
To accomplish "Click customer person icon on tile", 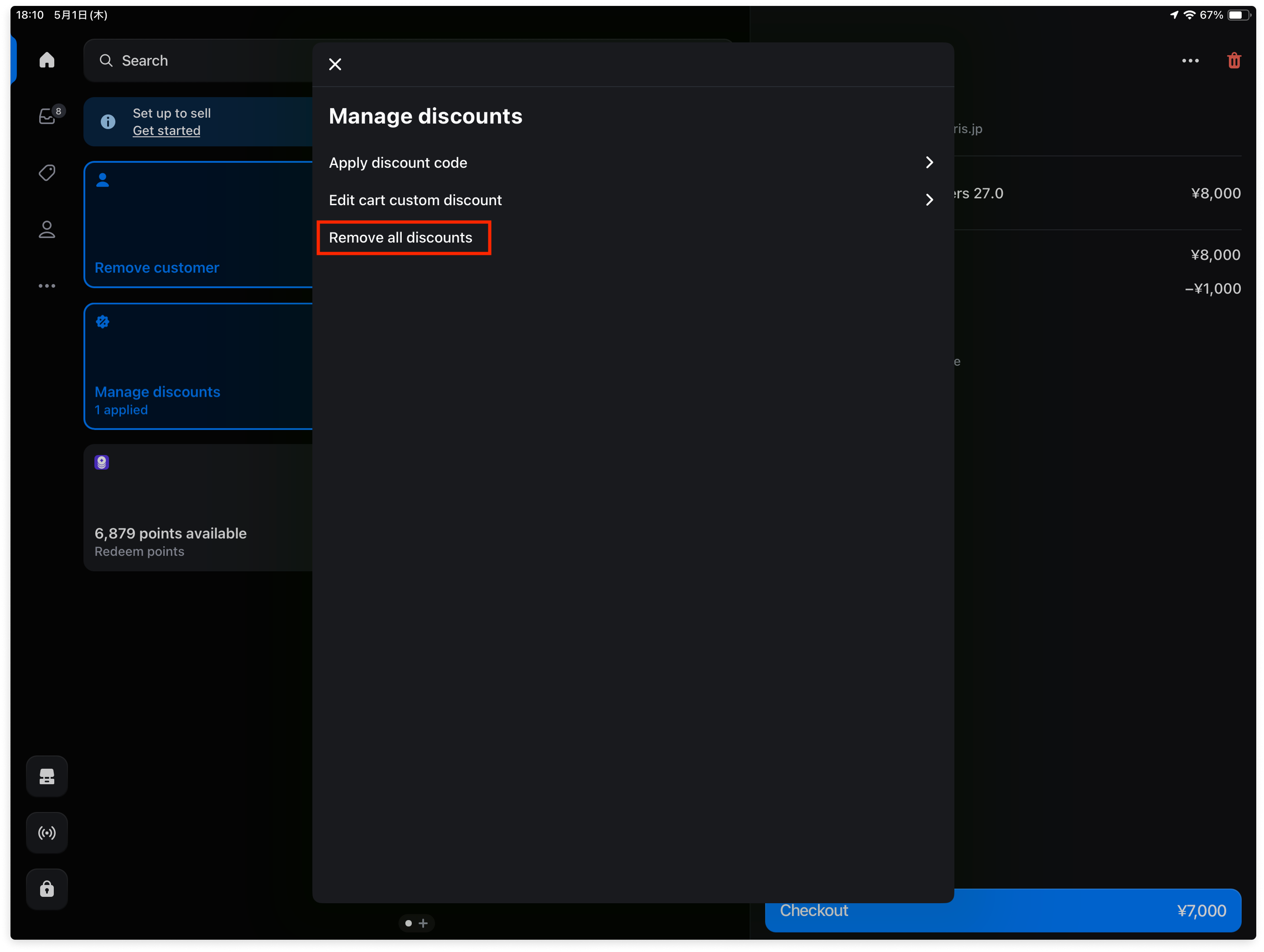I will coord(102,181).
